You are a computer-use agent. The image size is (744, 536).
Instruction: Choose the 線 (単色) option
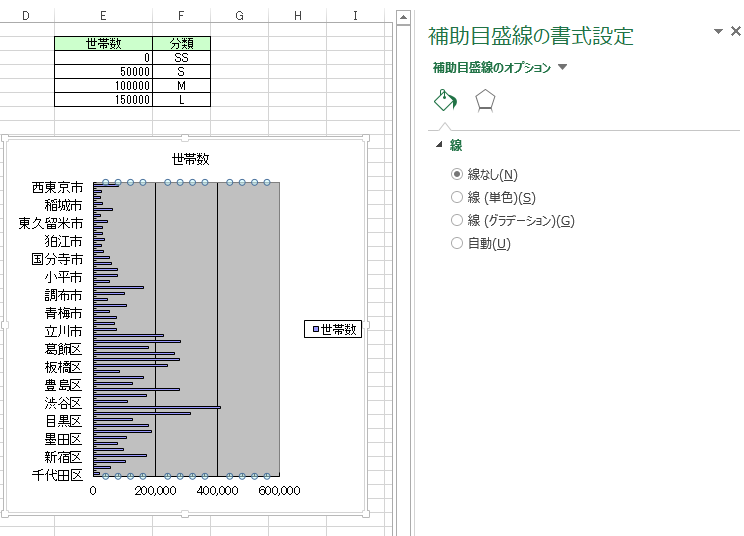pyautogui.click(x=458, y=197)
